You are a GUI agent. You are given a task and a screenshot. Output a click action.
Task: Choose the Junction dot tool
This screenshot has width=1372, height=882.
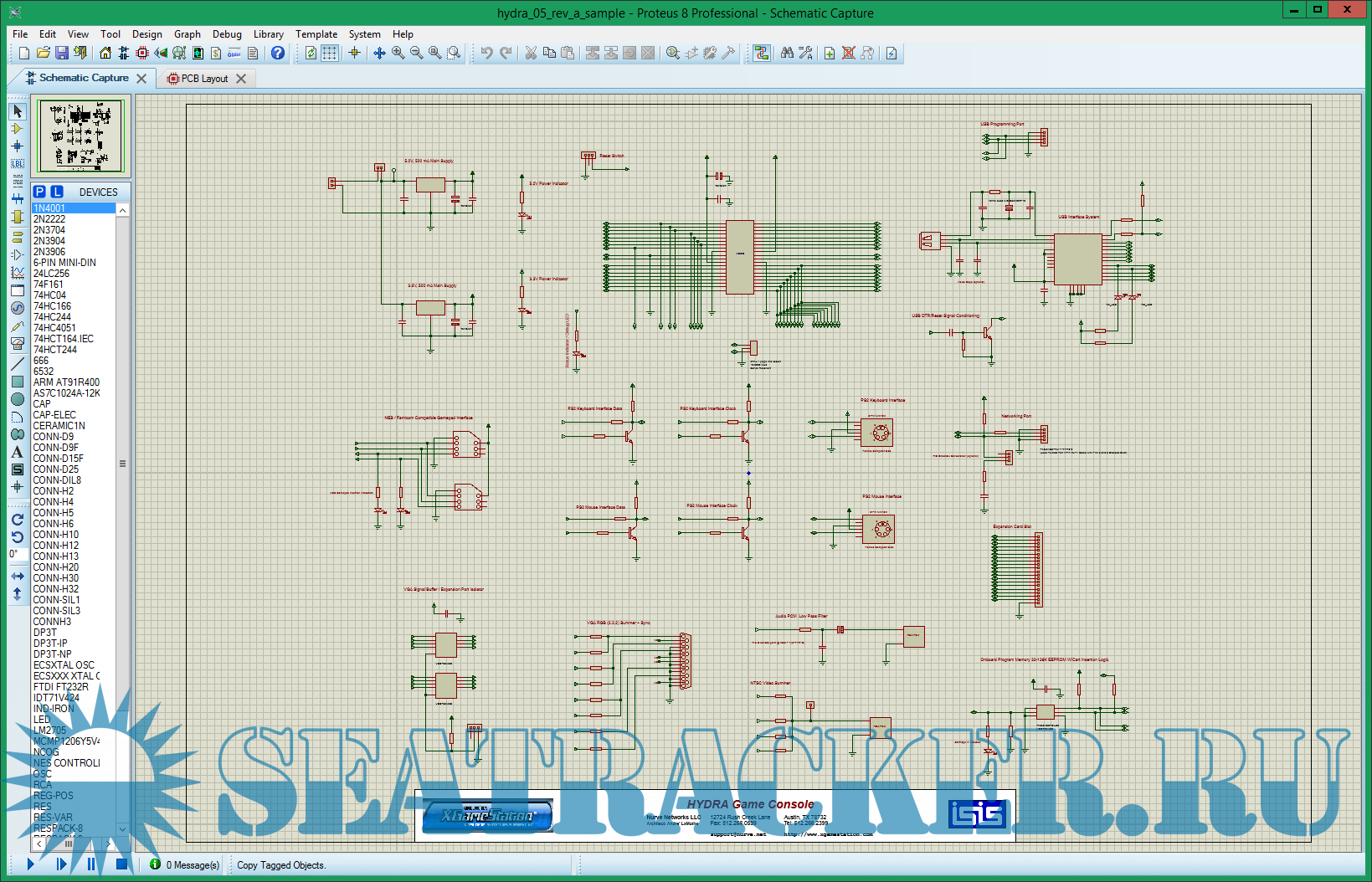17,146
